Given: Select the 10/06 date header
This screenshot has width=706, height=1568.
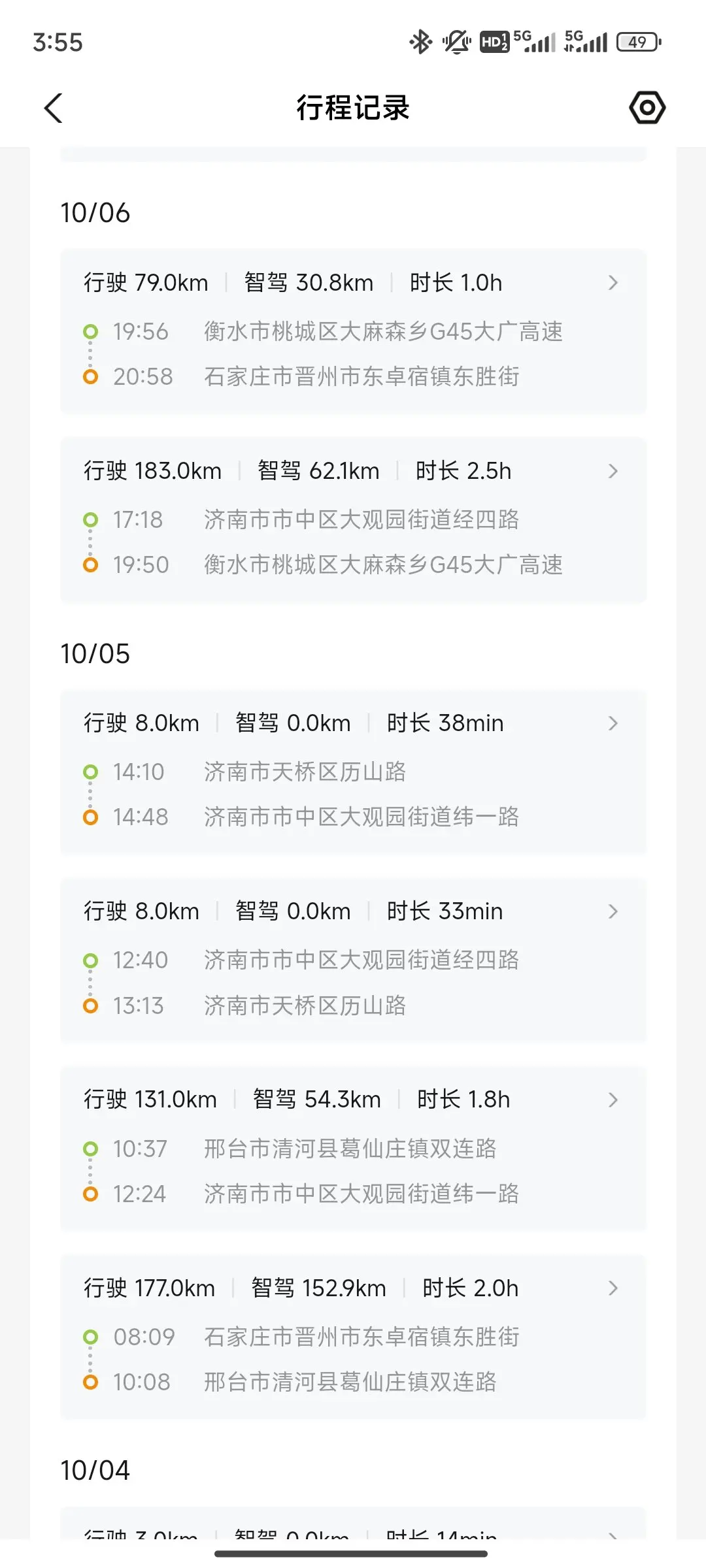Looking at the screenshot, I should [x=95, y=213].
